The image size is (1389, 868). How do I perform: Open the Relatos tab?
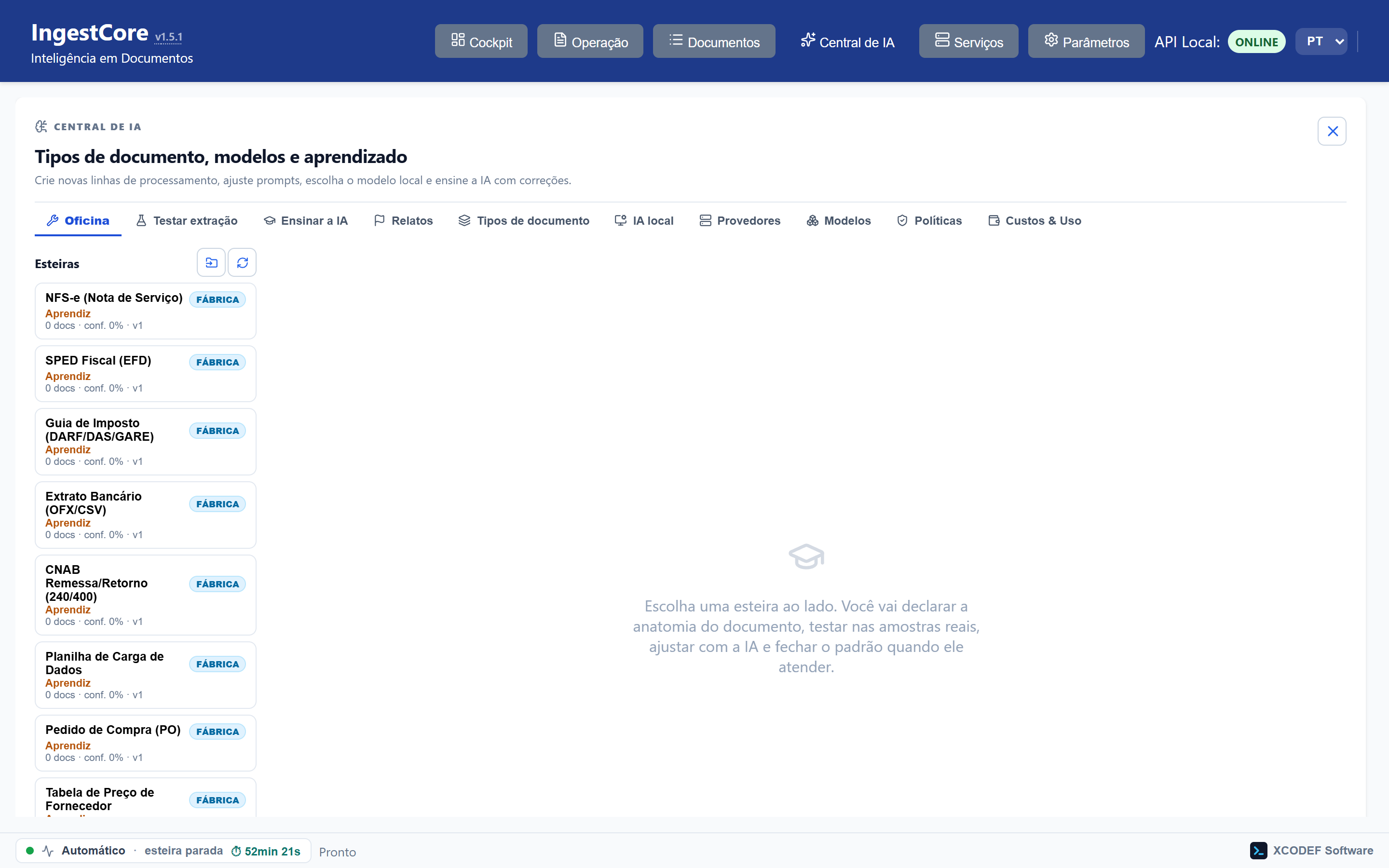click(404, 221)
